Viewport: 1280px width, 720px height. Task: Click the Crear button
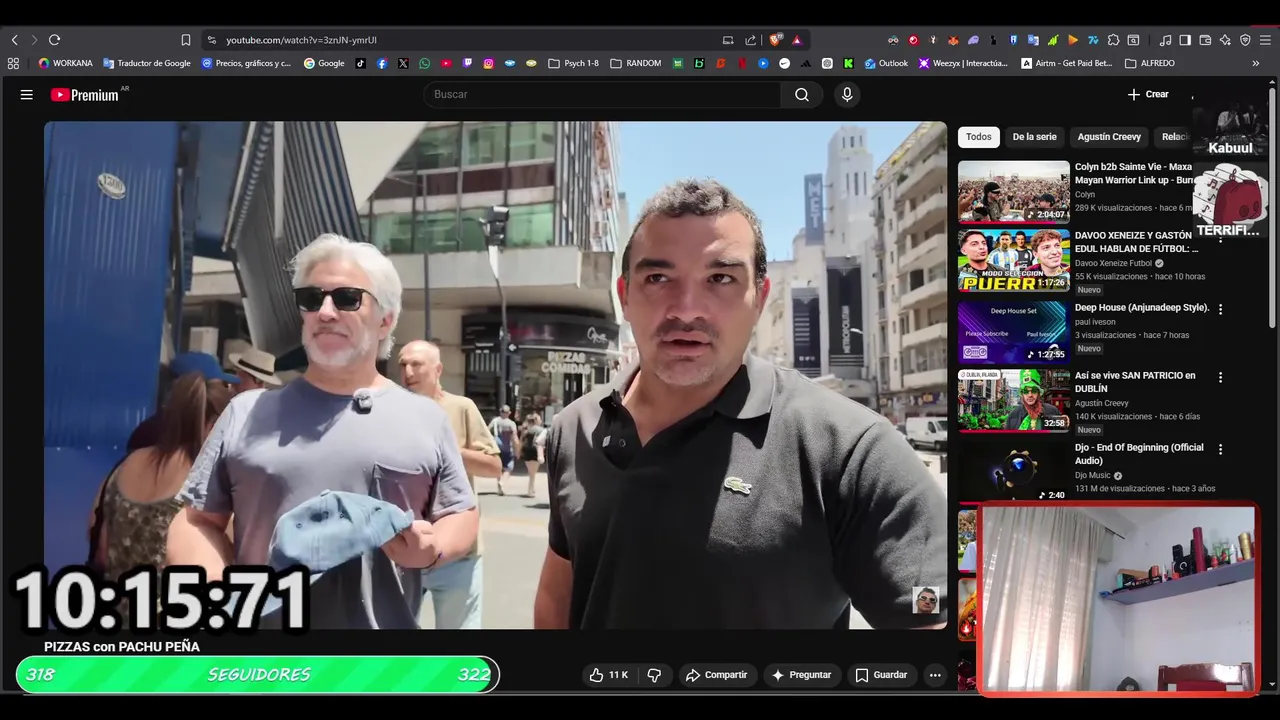coord(1148,94)
